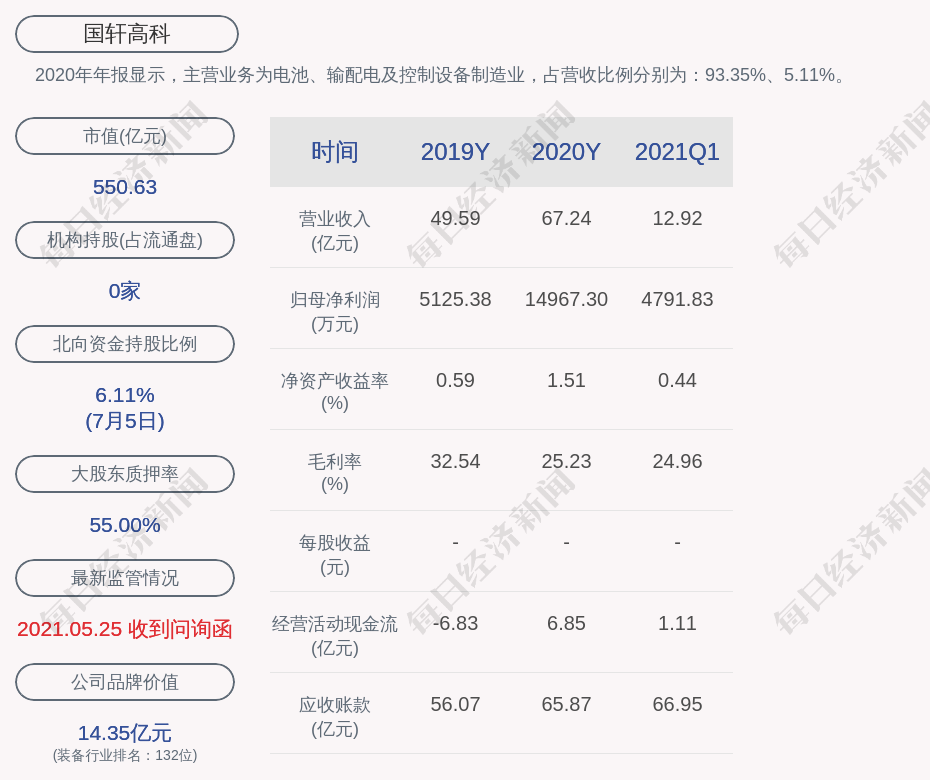The image size is (930, 780).
Task: Click the 每股收益 (元) row label
Action: click(x=335, y=555)
